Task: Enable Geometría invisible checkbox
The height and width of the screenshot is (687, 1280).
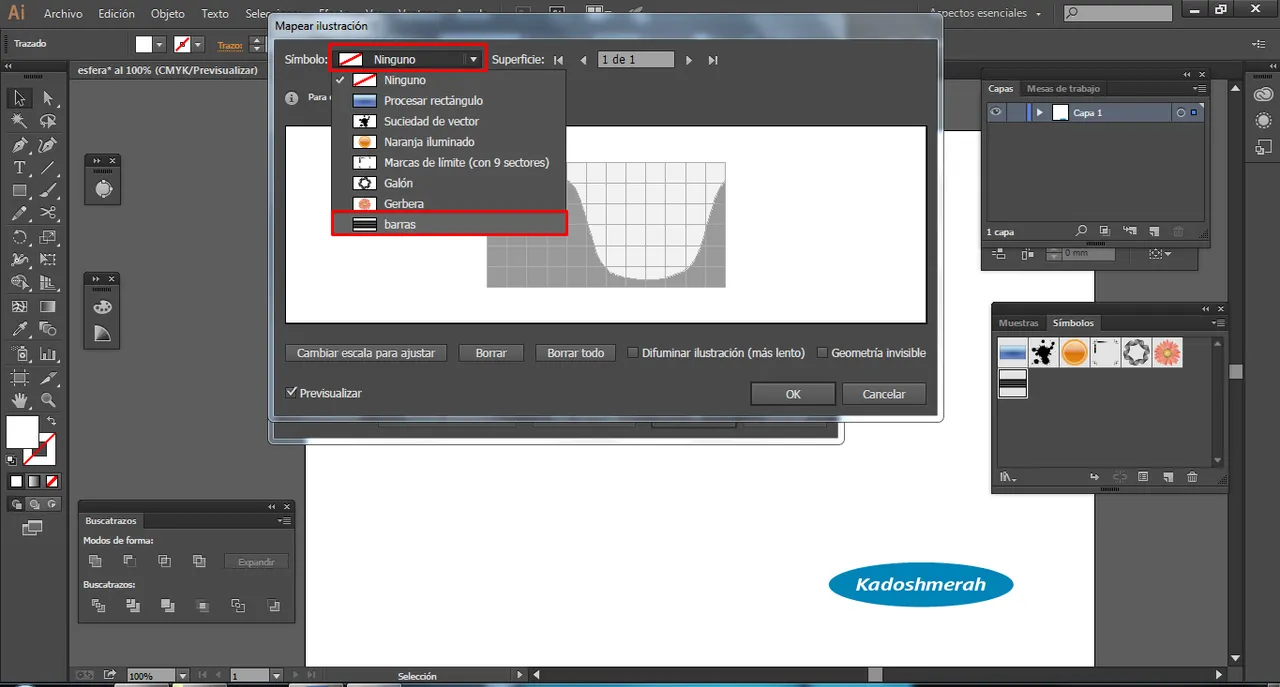Action: tap(822, 353)
